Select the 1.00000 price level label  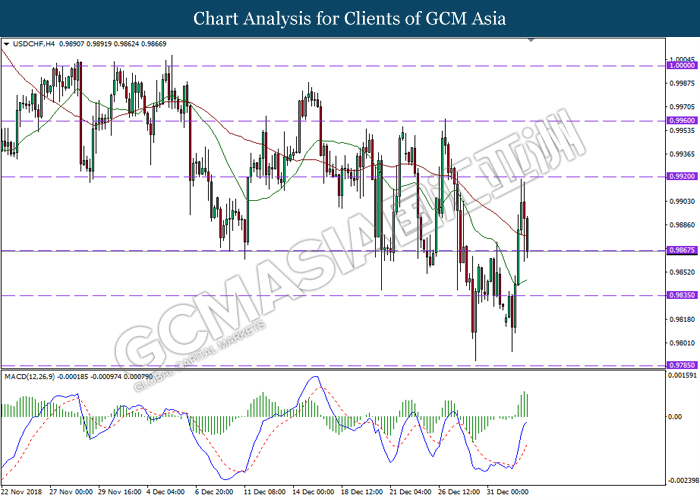[x=682, y=66]
